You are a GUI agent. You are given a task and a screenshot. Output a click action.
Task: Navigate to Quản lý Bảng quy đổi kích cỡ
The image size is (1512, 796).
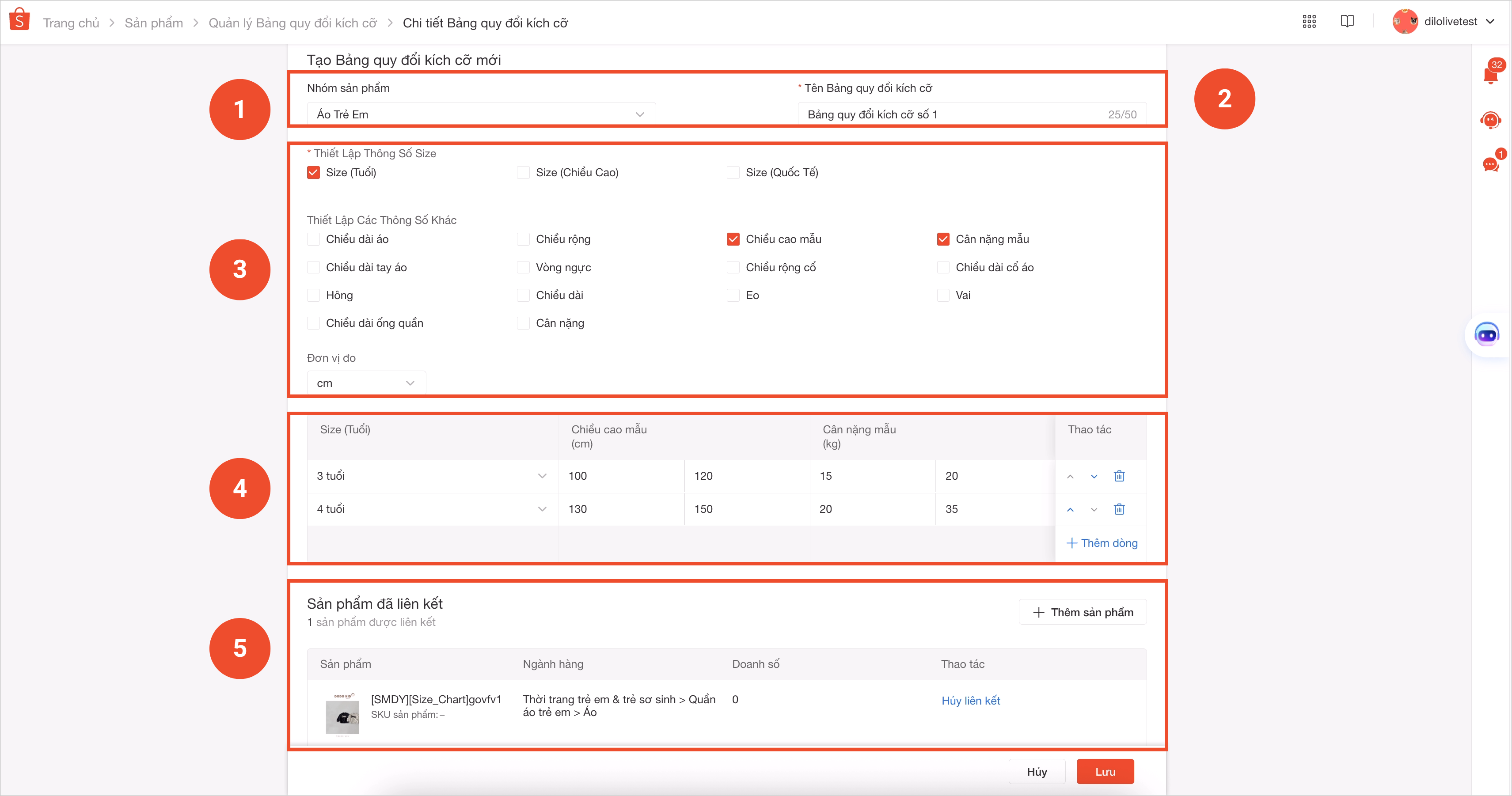click(x=293, y=23)
